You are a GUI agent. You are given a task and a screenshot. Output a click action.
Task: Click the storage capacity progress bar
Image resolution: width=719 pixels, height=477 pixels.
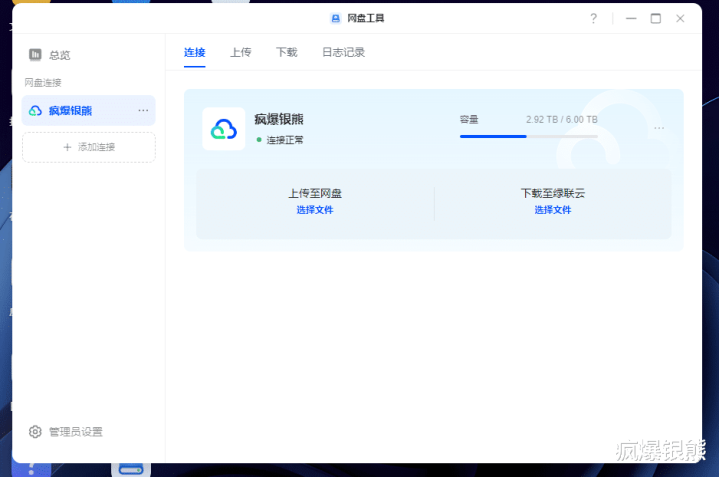(x=528, y=136)
